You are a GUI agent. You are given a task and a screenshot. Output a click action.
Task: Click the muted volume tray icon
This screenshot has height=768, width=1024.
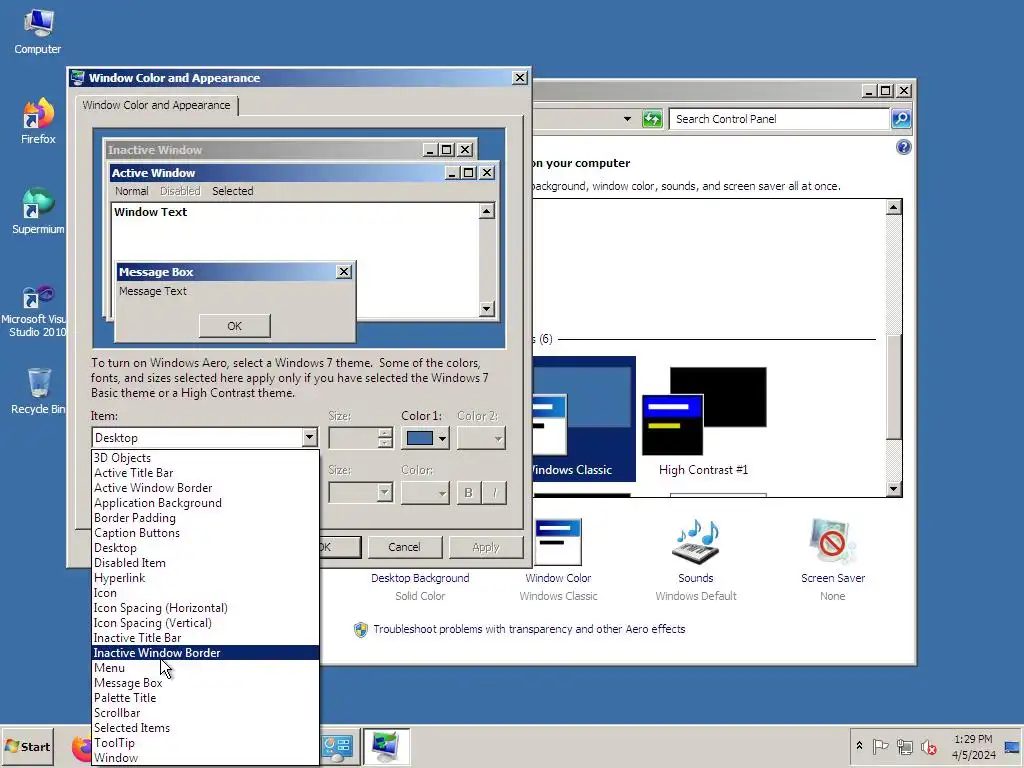click(928, 746)
